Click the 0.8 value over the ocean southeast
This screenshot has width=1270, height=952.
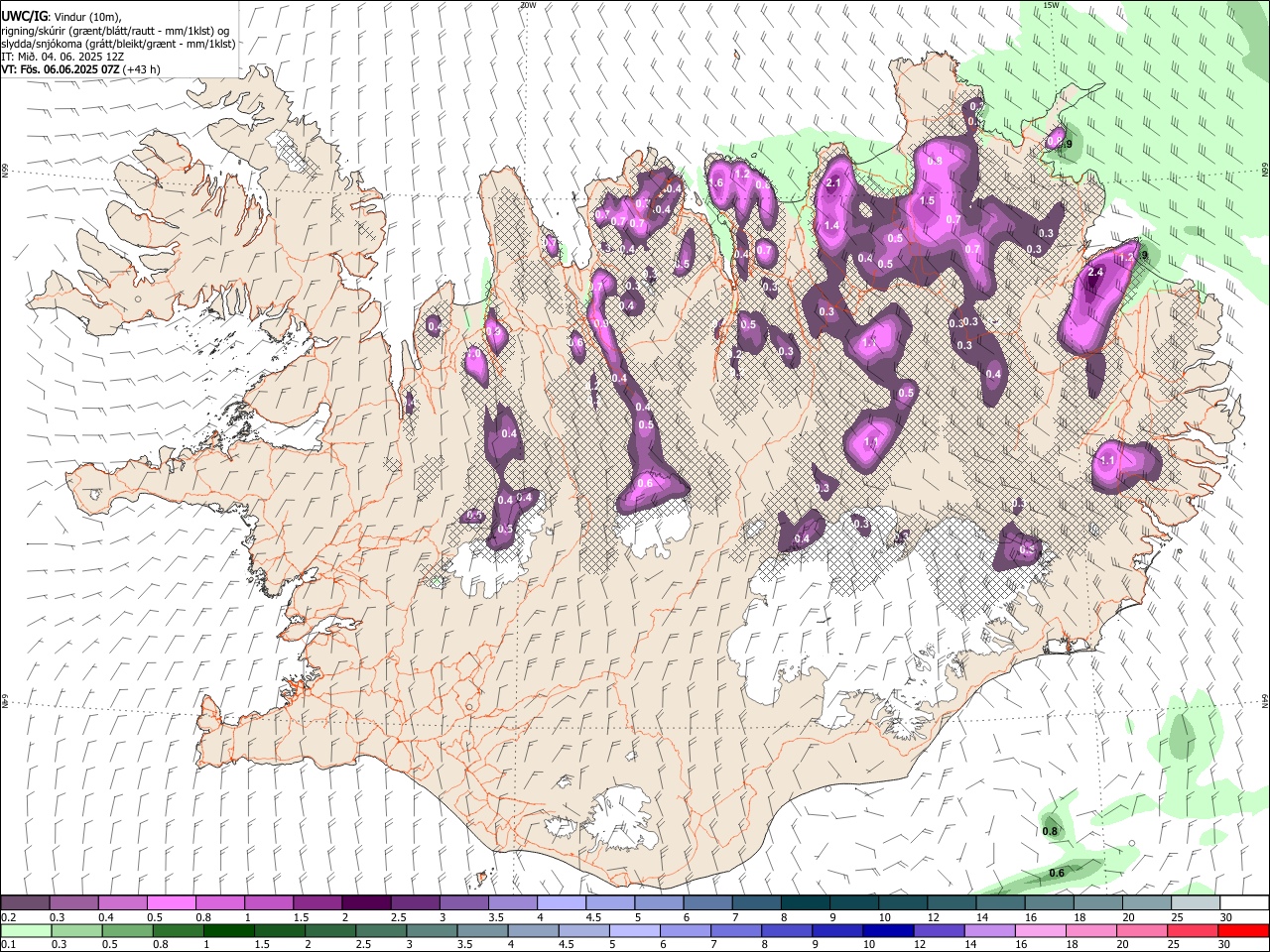tap(1050, 831)
